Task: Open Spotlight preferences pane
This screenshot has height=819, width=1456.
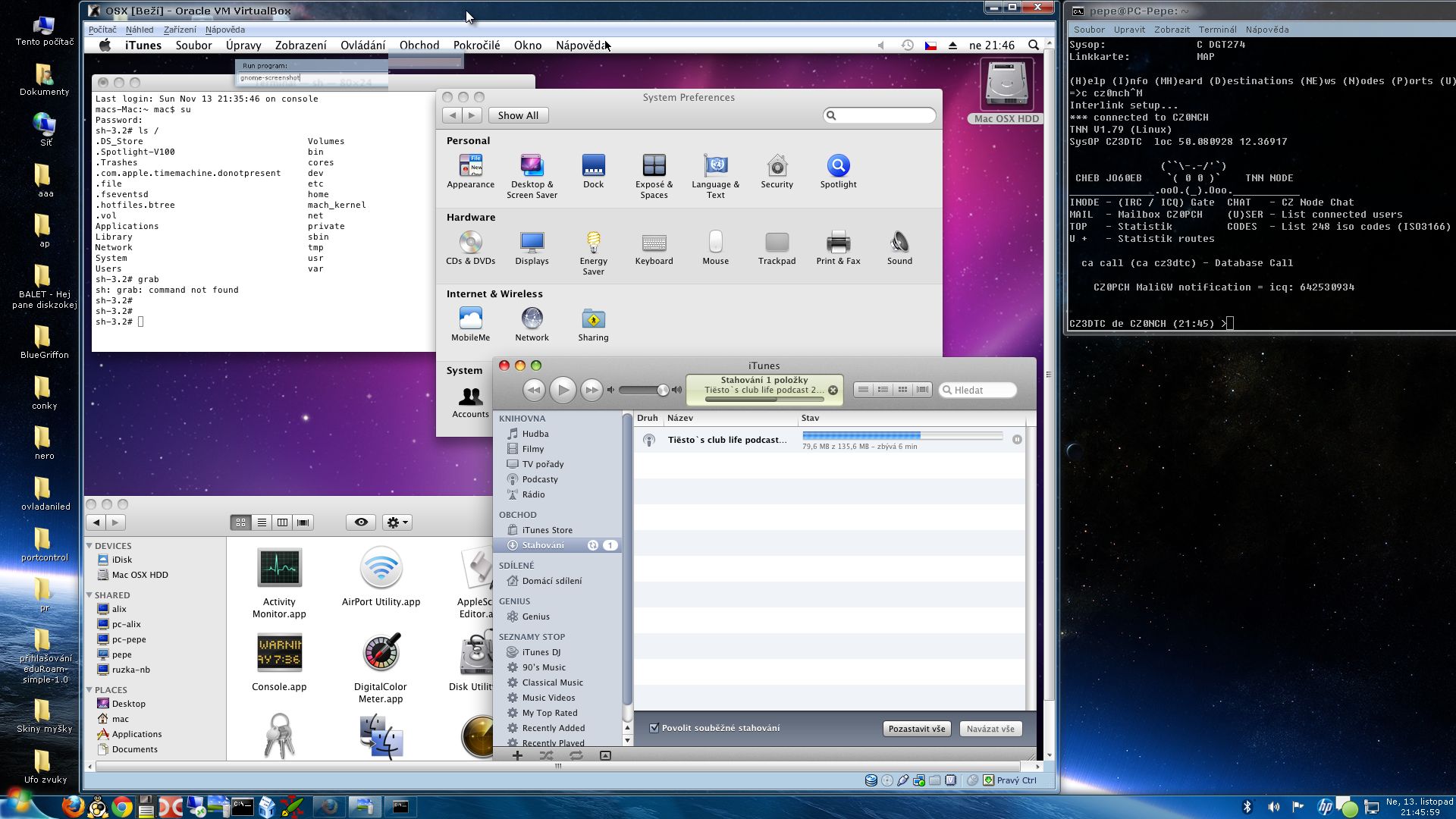Action: point(838,171)
